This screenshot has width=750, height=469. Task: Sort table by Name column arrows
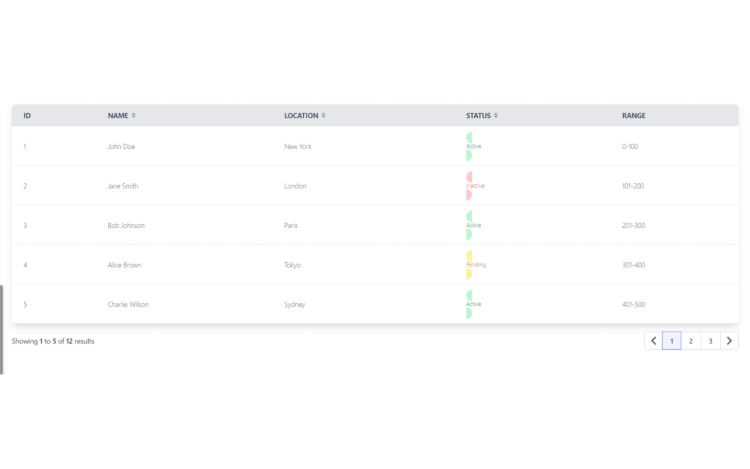(133, 115)
